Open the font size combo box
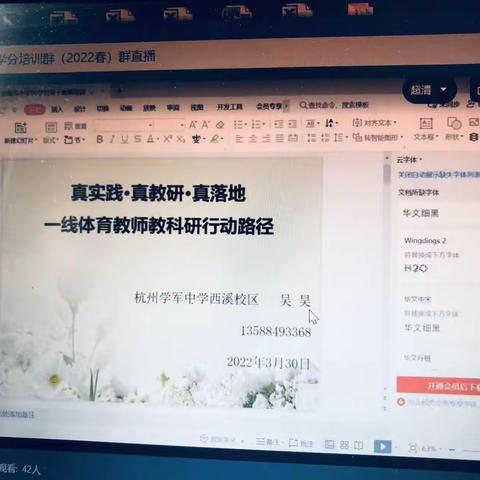The height and width of the screenshot is (480, 480). 170,125
